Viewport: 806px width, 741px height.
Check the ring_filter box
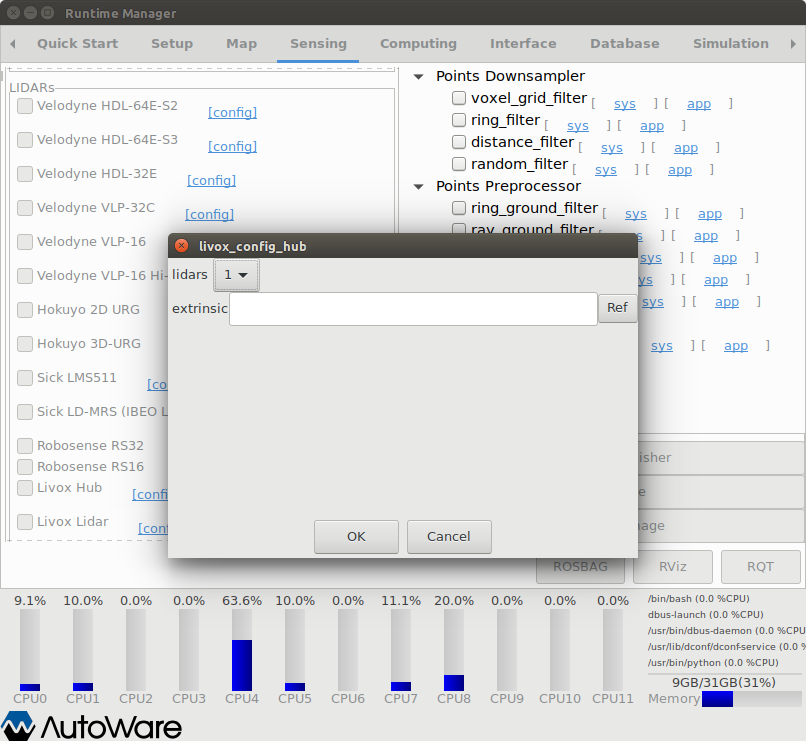point(459,120)
